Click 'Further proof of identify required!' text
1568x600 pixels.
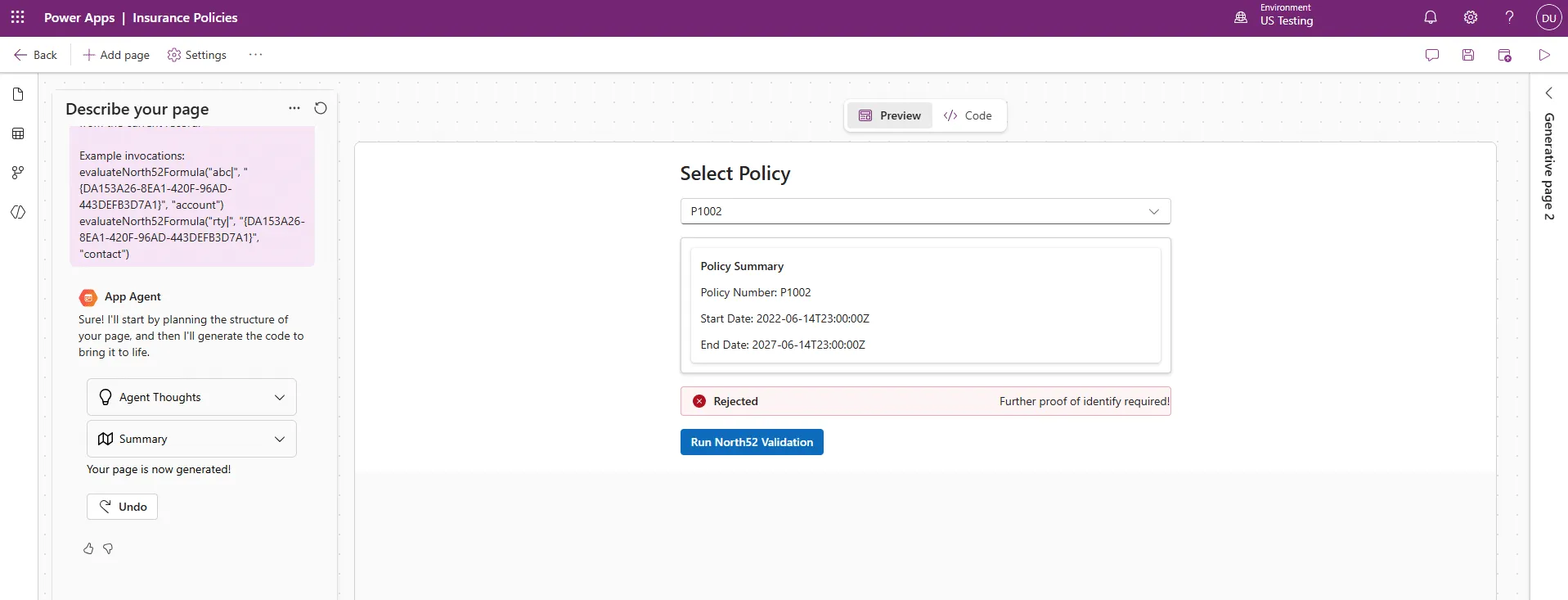point(1085,401)
